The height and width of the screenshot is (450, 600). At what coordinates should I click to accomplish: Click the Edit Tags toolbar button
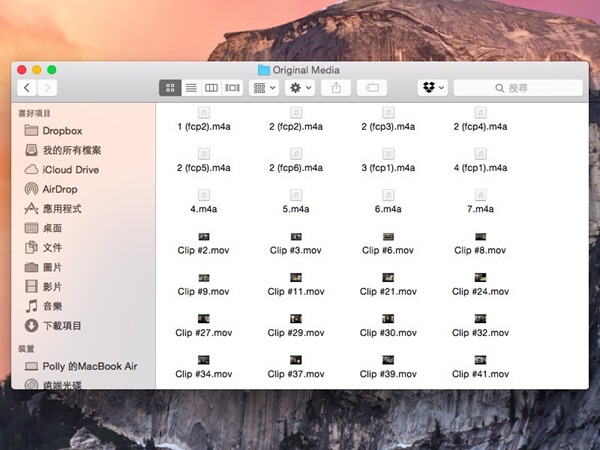click(372, 88)
